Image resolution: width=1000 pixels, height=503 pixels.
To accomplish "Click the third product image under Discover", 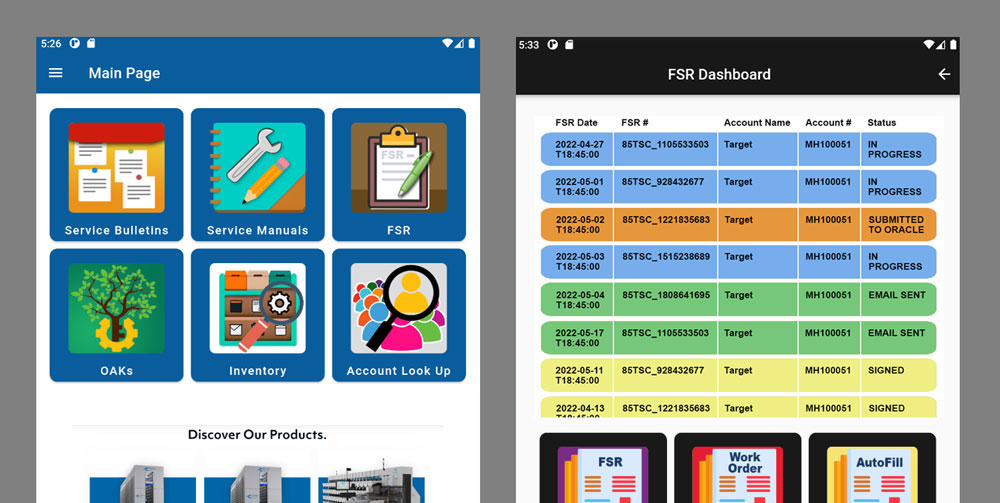I will 370,477.
